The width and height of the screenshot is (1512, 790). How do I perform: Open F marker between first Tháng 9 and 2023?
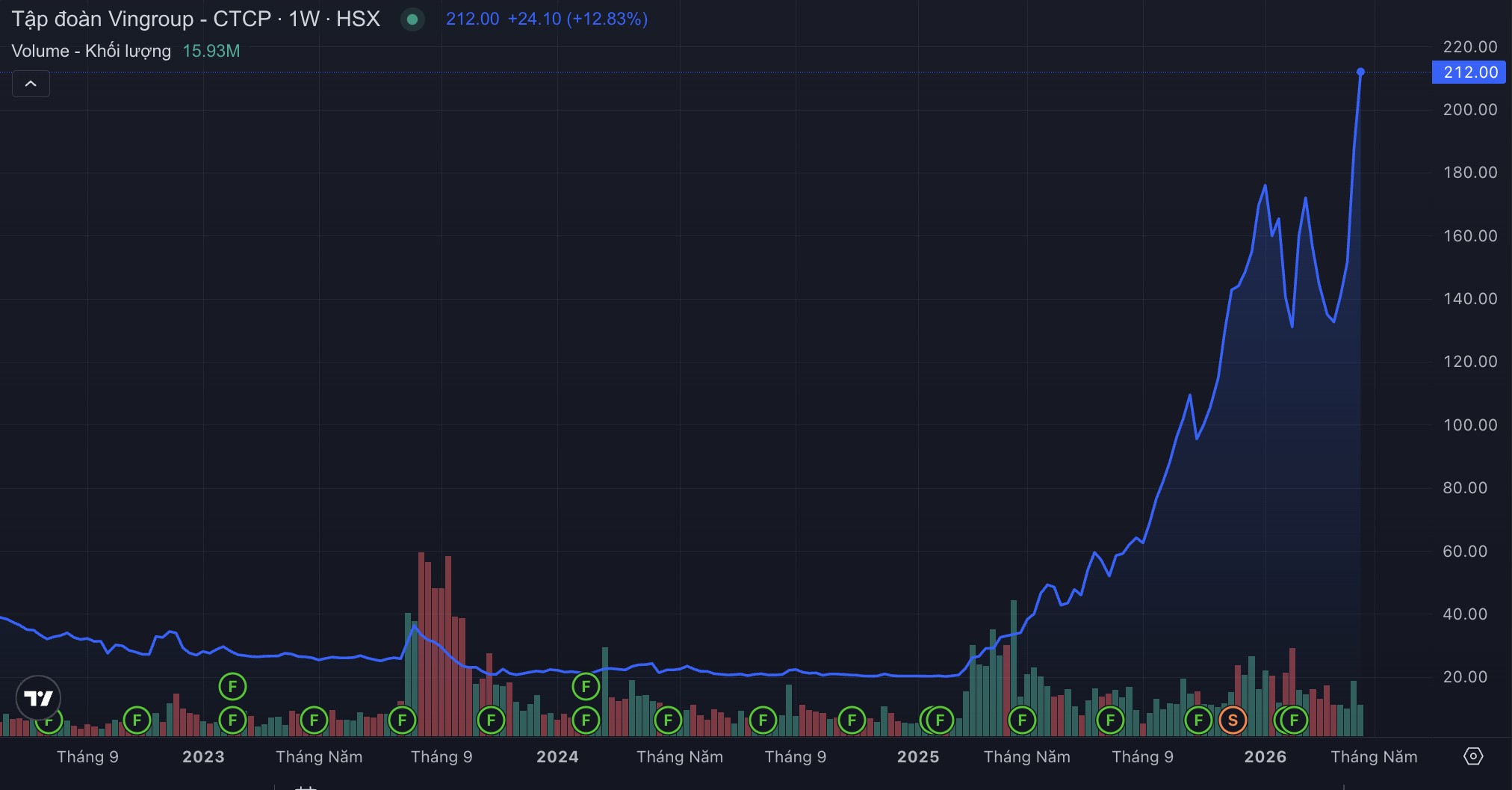[137, 720]
